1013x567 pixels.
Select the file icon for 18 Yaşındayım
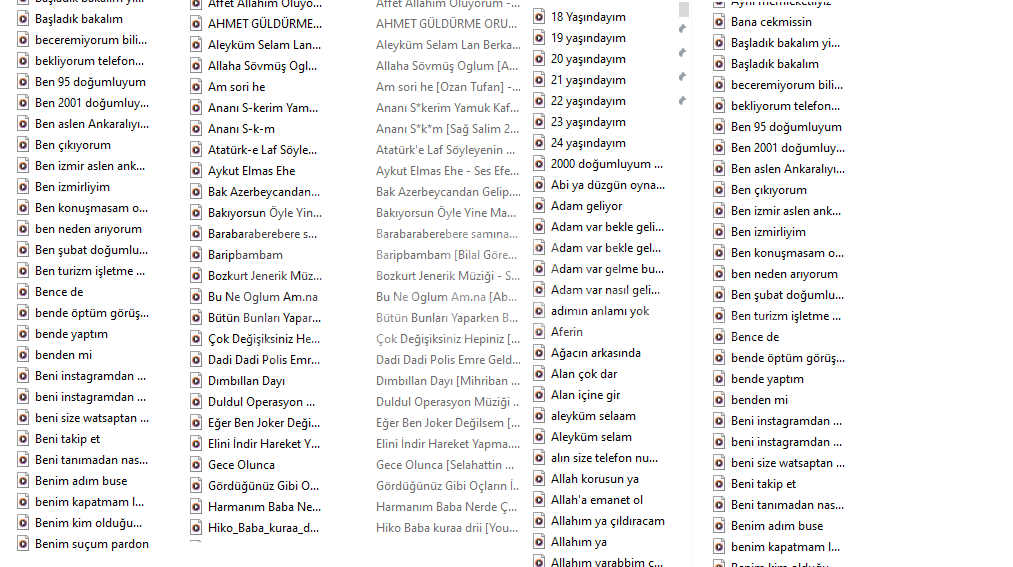539,17
